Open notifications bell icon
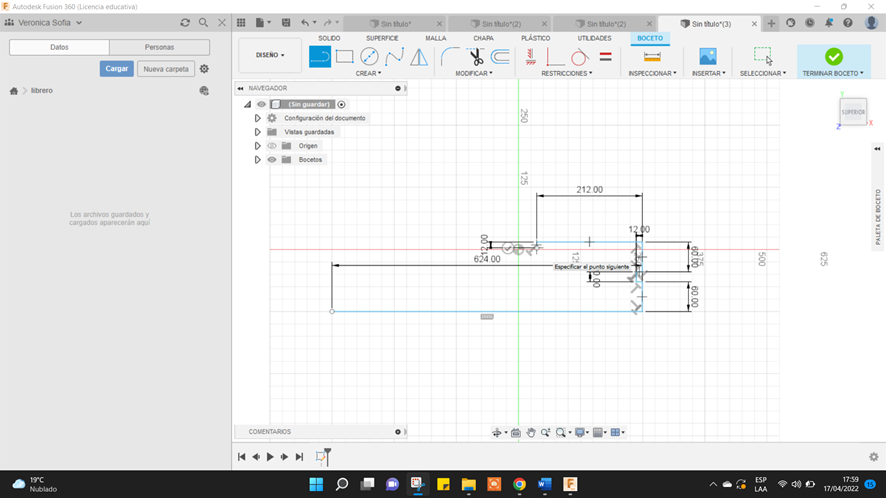Screen dimensions: 886x498 coord(828,23)
